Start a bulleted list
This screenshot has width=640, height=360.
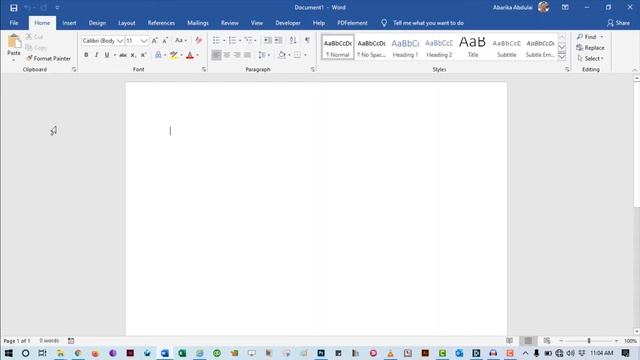216,40
